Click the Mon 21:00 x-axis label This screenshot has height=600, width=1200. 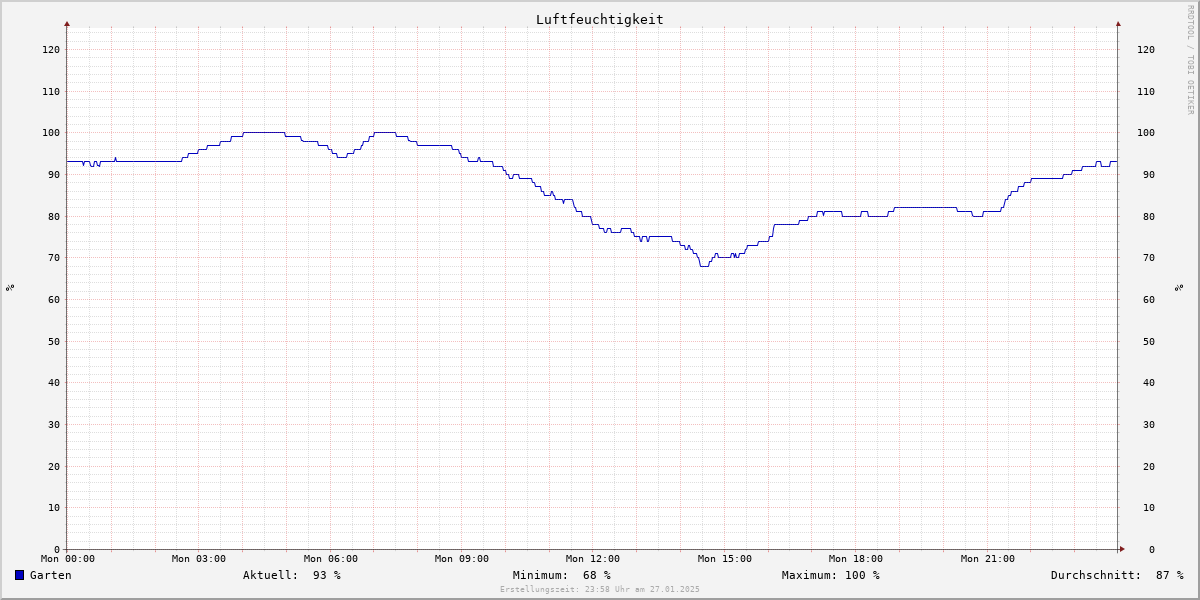pyautogui.click(x=988, y=559)
